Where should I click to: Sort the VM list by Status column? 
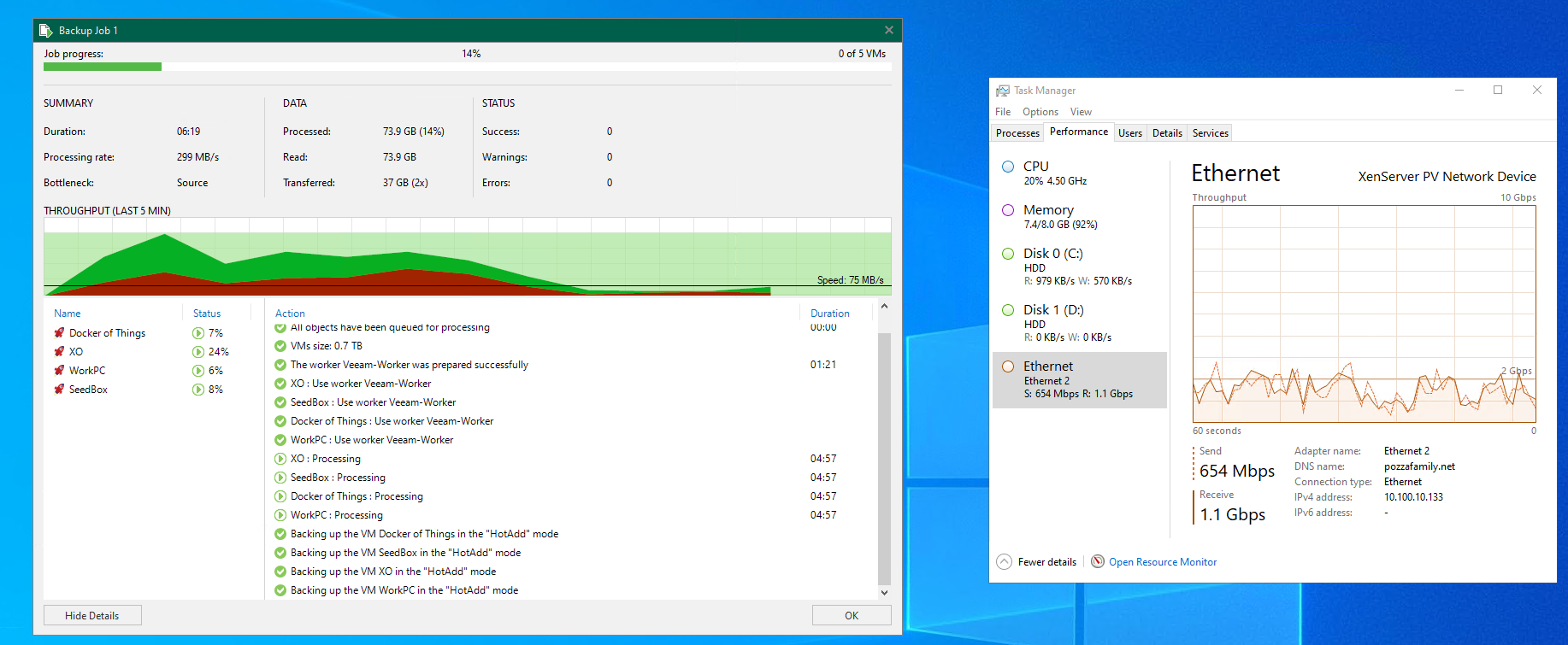(207, 314)
